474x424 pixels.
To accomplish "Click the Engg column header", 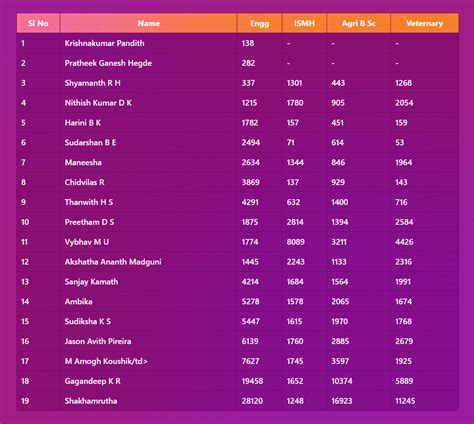I will tap(260, 23).
